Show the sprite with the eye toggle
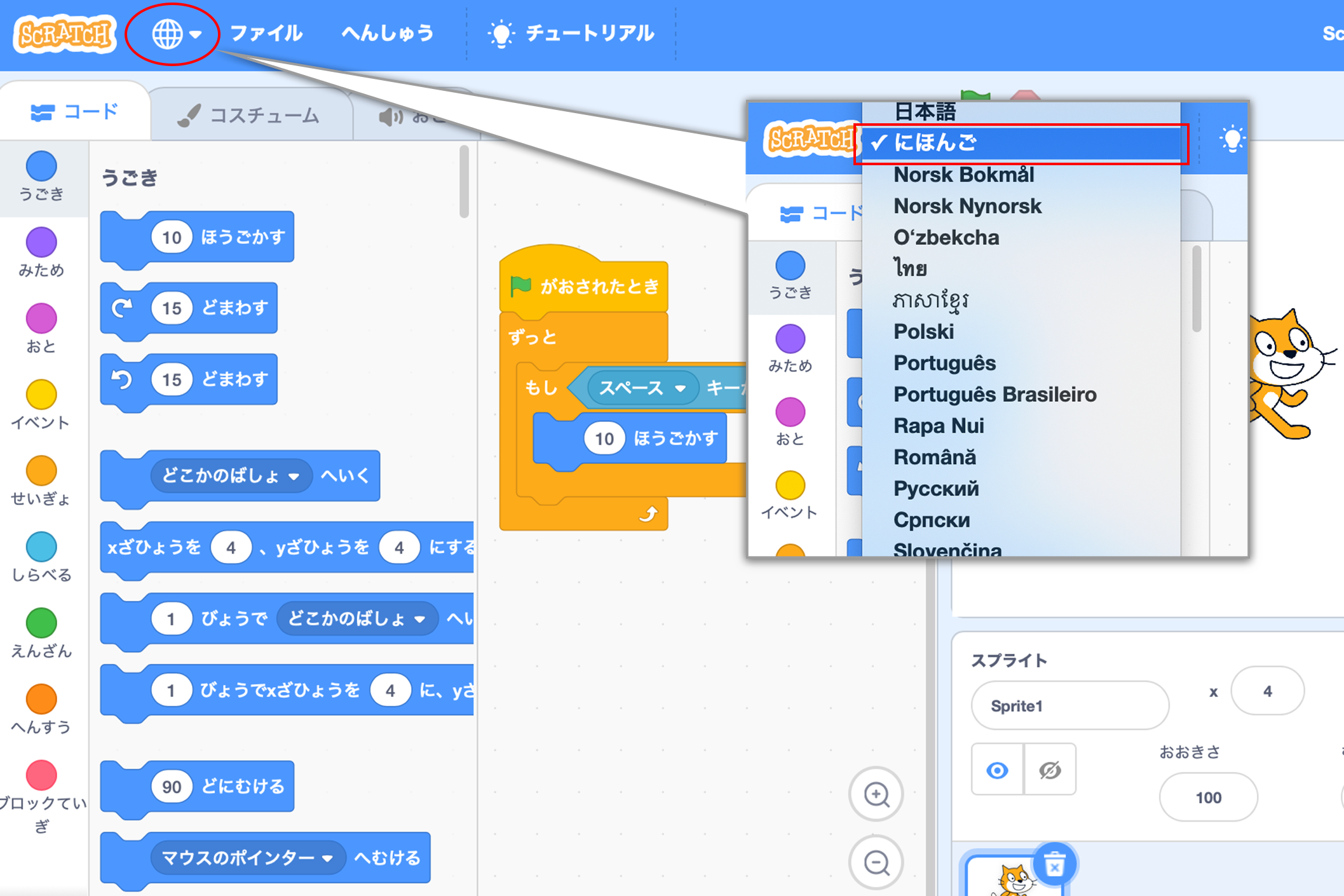The width and height of the screenshot is (1344, 896). (x=996, y=770)
